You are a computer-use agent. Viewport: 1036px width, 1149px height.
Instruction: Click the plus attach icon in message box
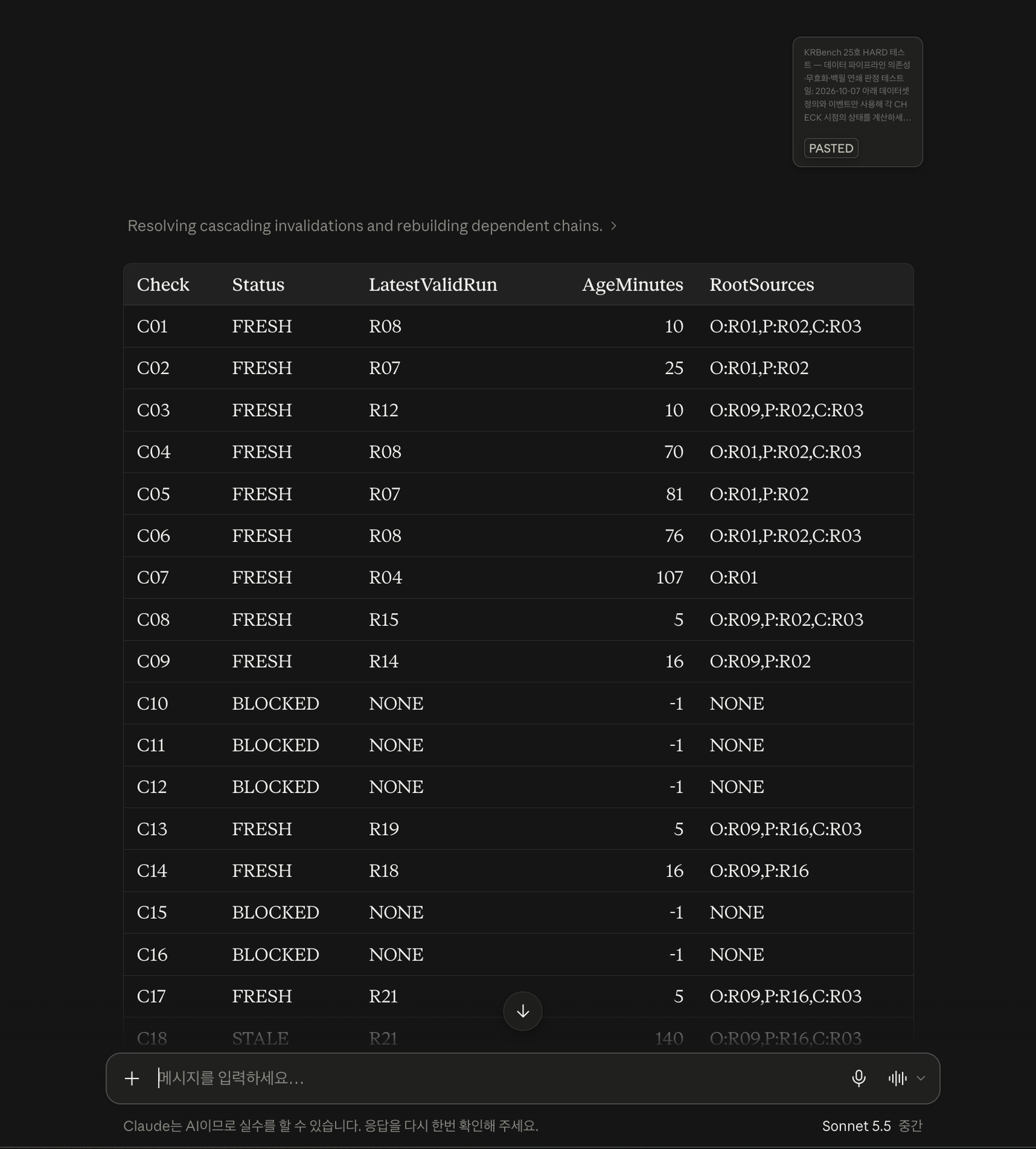coord(132,1078)
